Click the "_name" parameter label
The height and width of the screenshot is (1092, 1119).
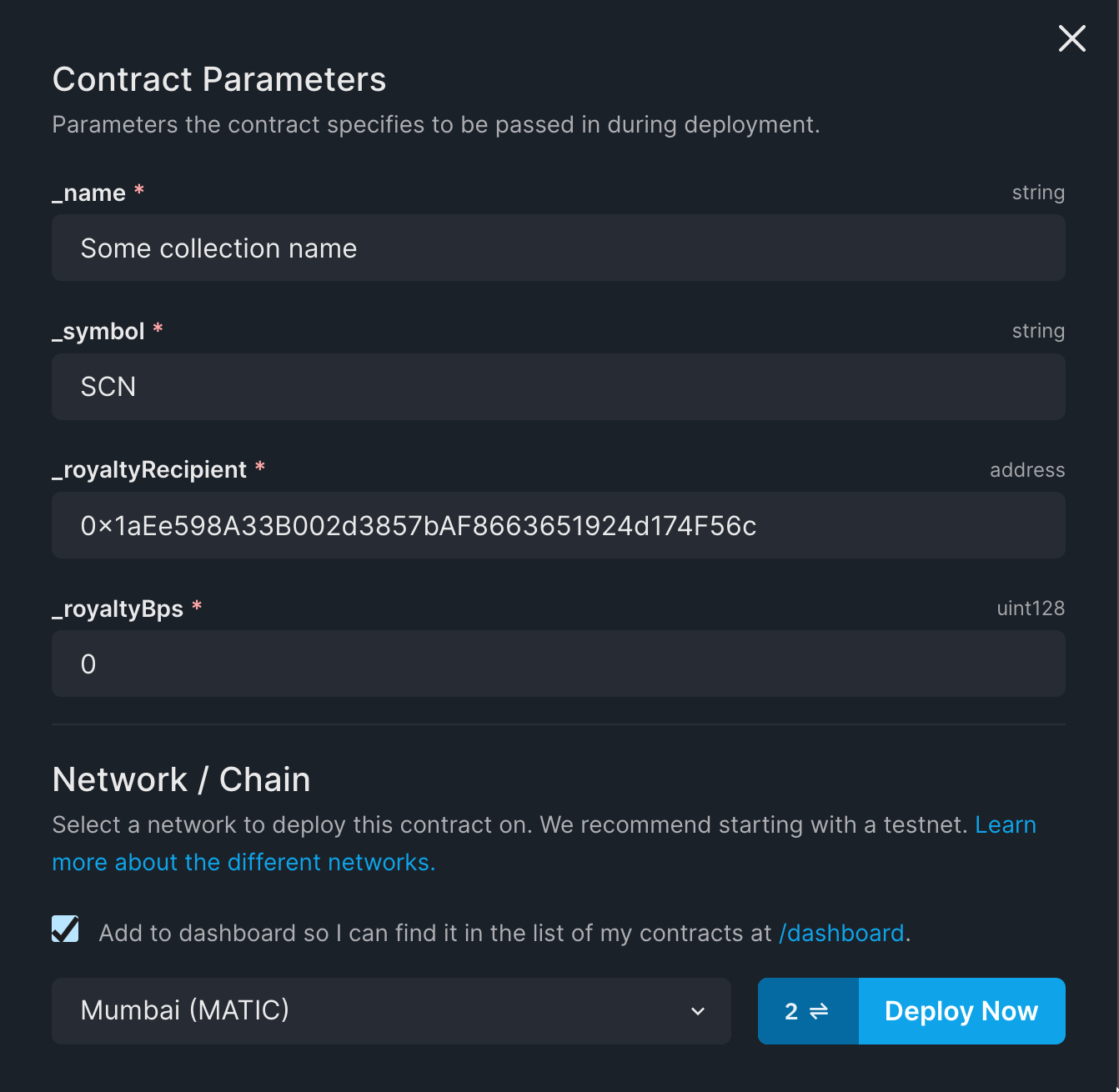tap(88, 193)
